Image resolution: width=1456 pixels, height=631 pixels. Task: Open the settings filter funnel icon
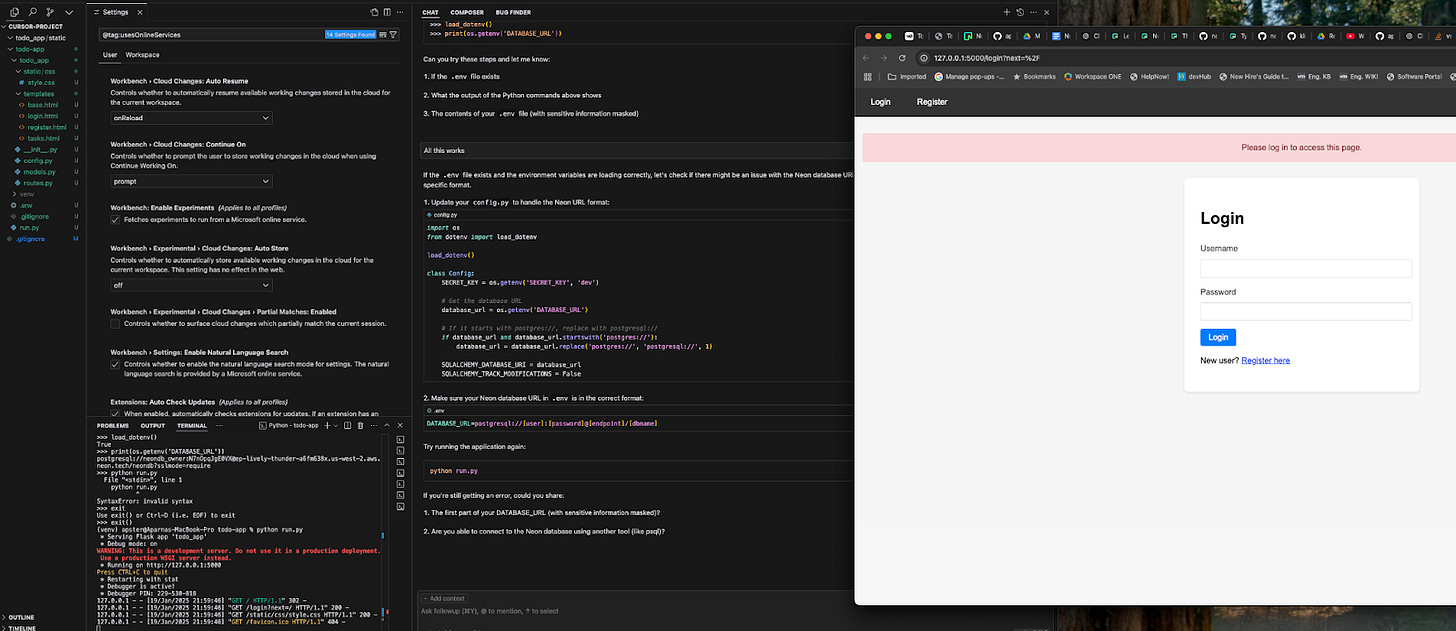393,34
